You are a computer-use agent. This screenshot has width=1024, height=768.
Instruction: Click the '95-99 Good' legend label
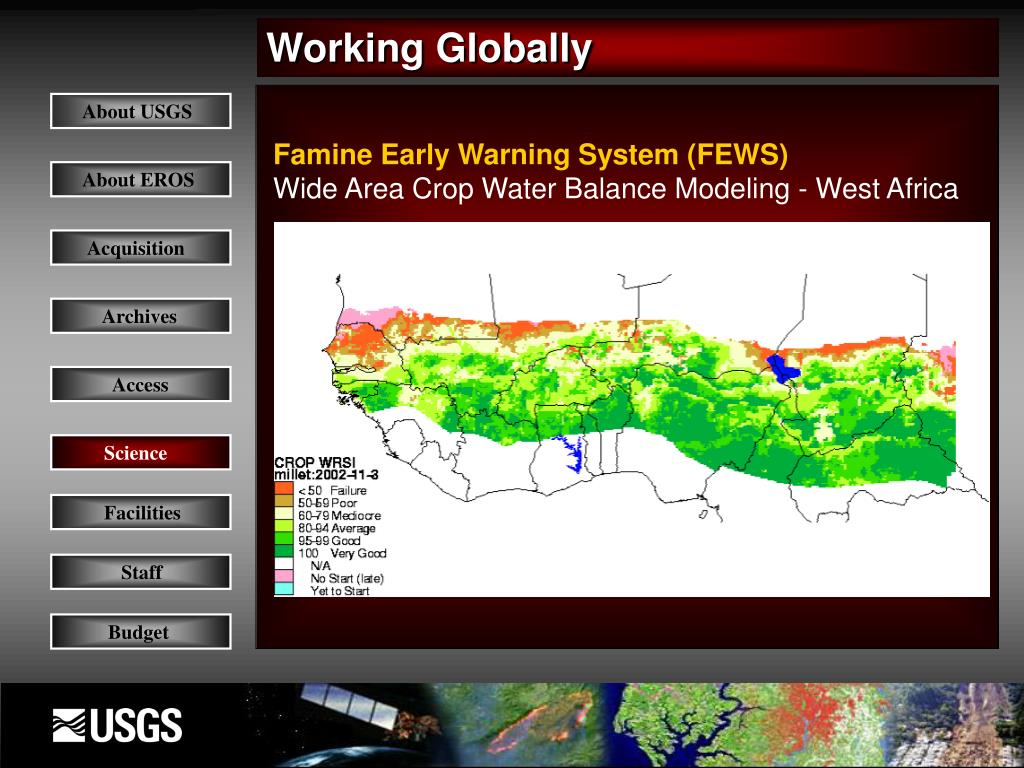tap(329, 540)
